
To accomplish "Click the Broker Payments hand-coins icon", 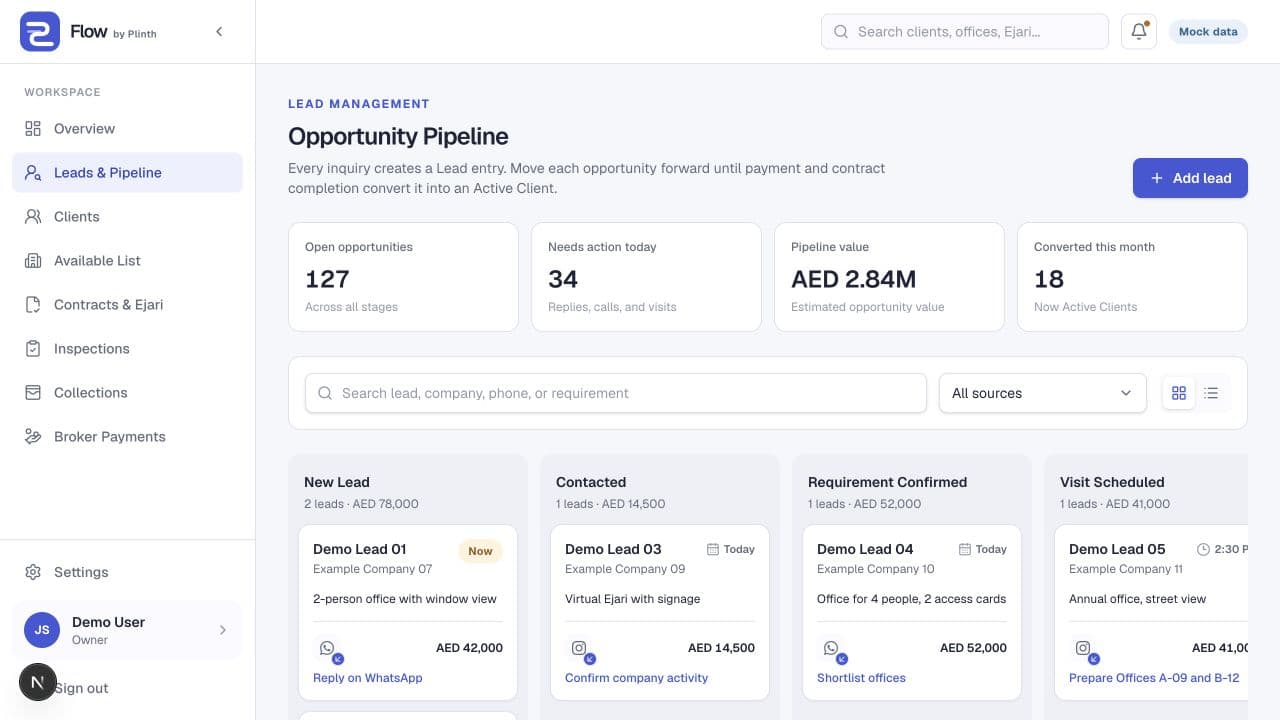I will (33, 436).
